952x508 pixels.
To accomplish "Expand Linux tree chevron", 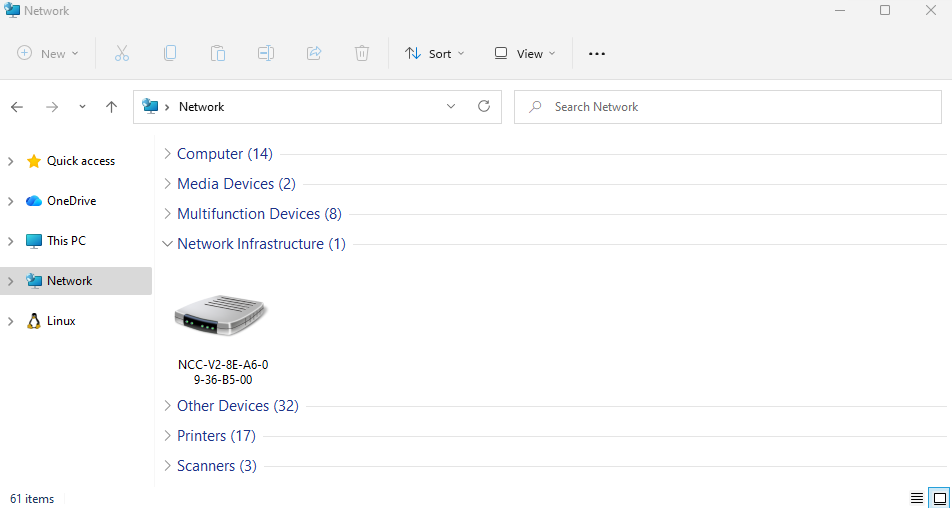I will (x=10, y=321).
